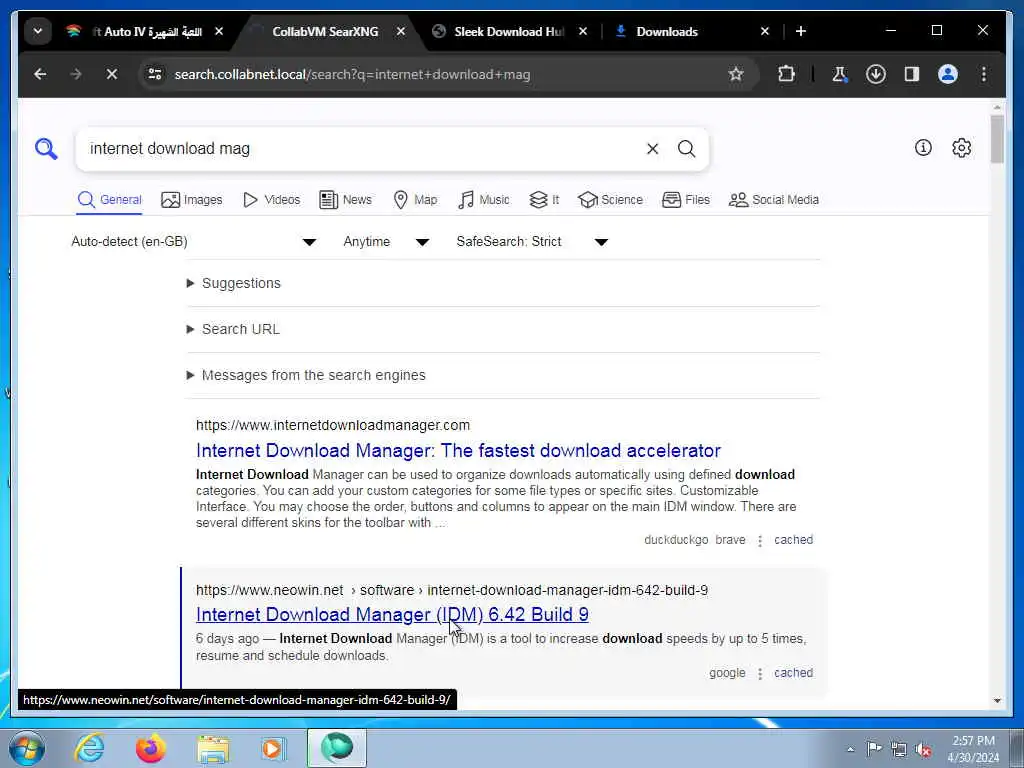Switch to Map category

415,200
